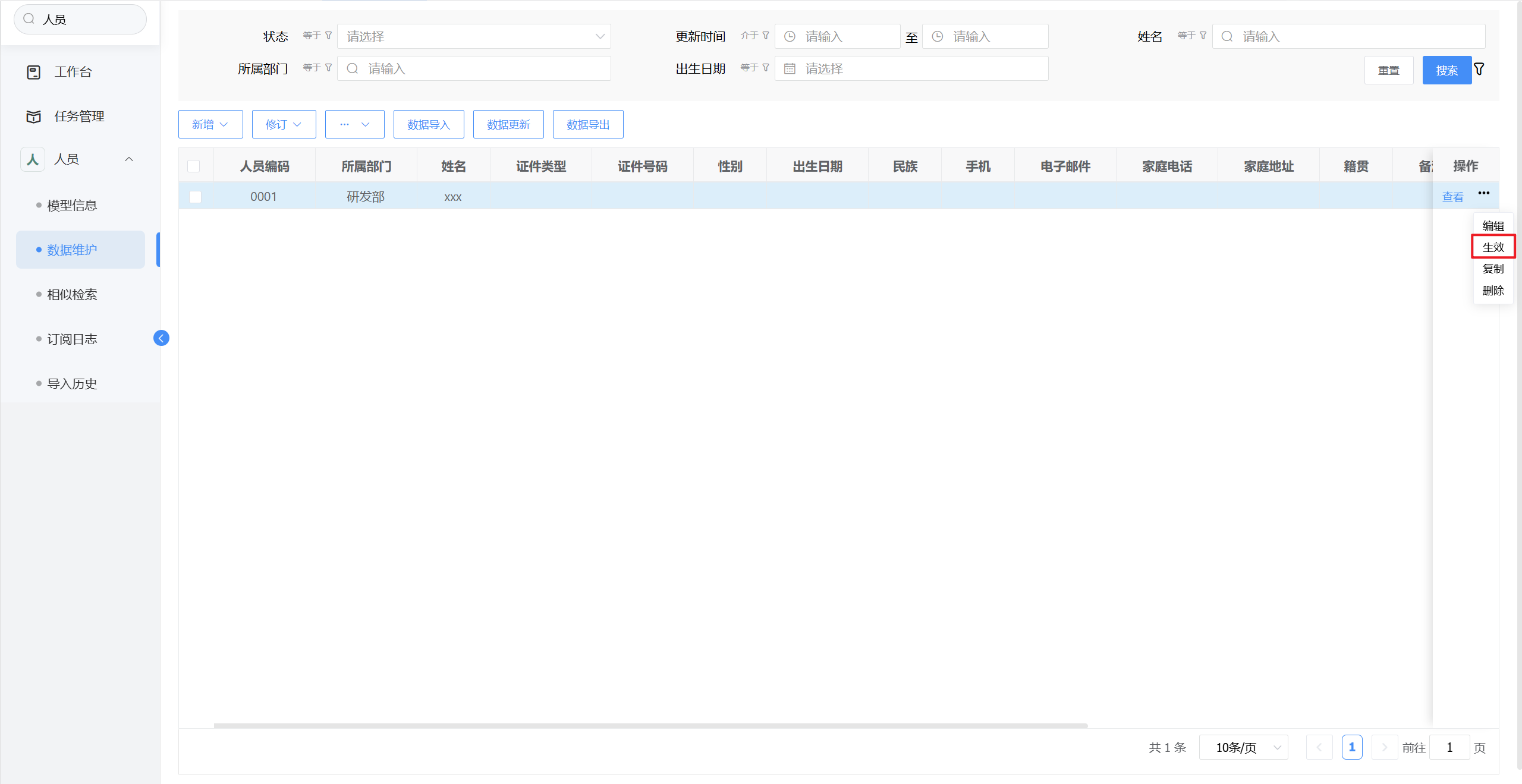Screen dimensions: 1522x784
Task: Expand the 新增 dropdown button
Action: click(x=210, y=125)
